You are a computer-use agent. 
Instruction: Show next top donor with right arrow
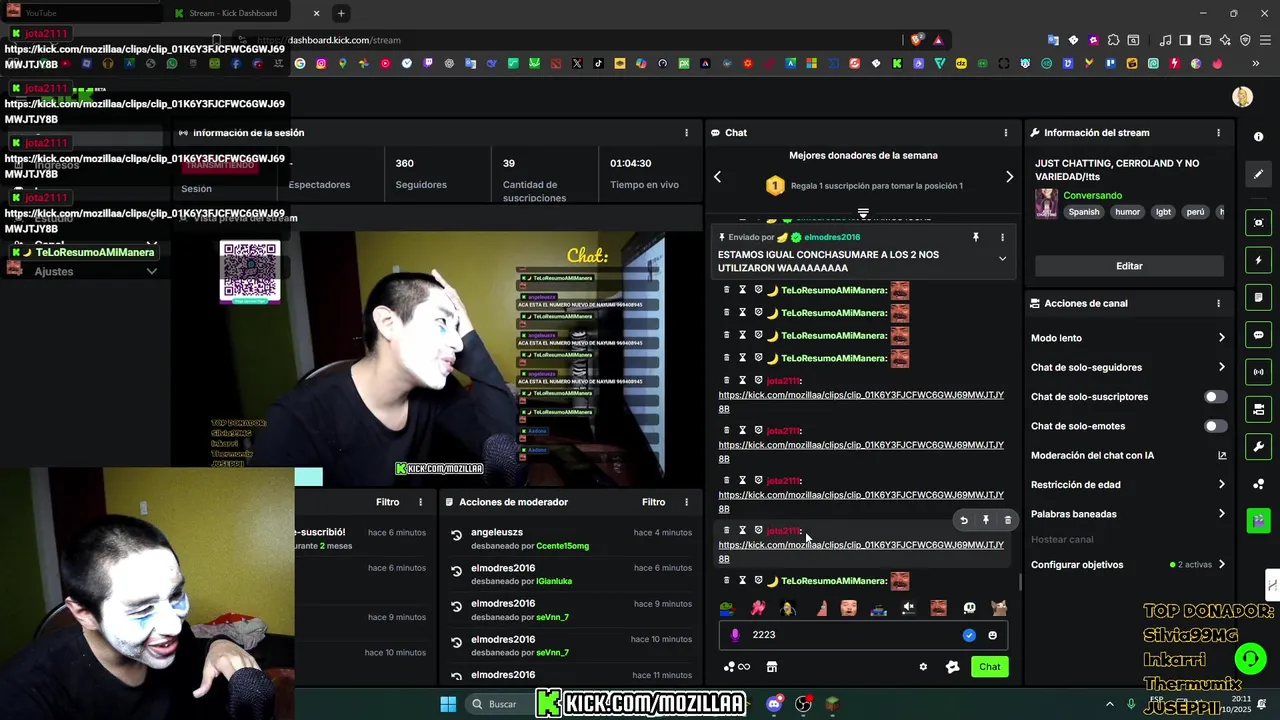coord(1009,177)
